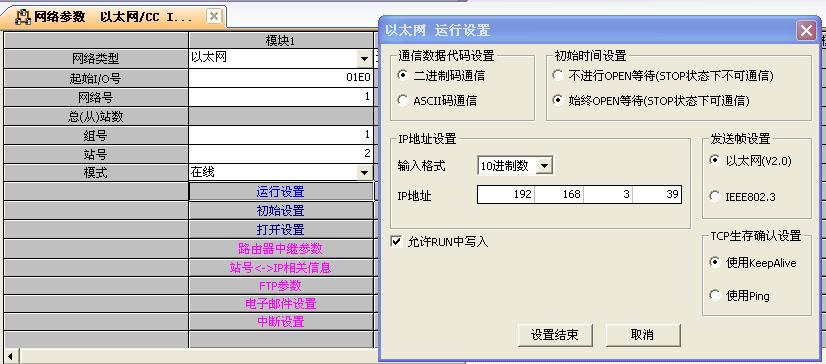Click the 起始I/O号 value 01E0
The width and height of the screenshot is (826, 364).
point(280,78)
